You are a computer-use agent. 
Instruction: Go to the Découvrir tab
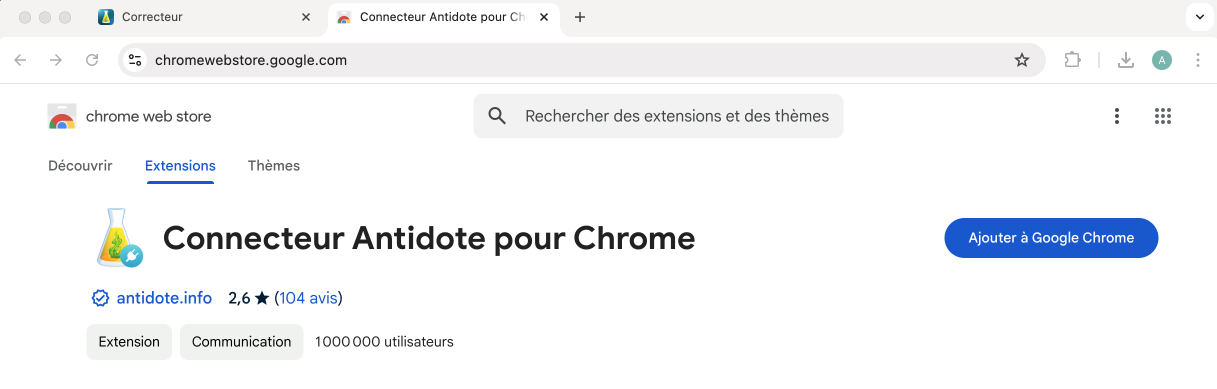tap(80, 166)
